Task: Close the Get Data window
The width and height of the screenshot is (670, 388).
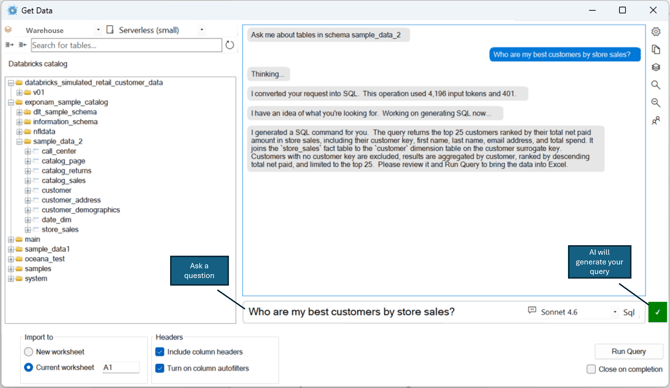Action: 653,10
